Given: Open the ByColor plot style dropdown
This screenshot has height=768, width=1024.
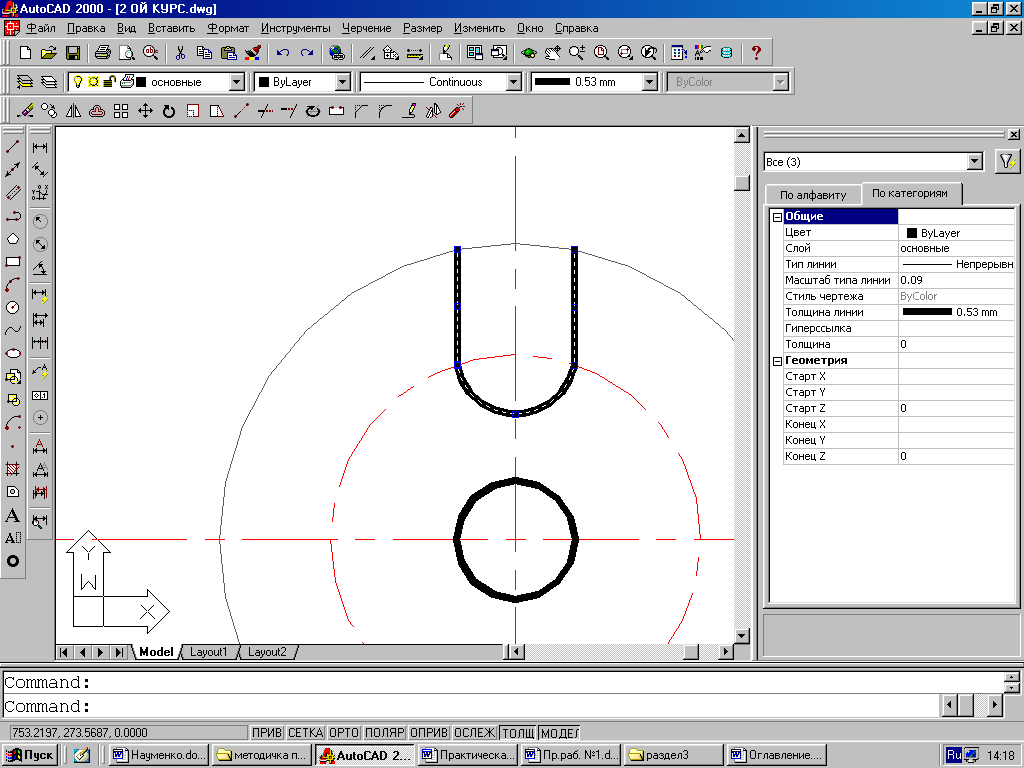Looking at the screenshot, I should click(x=780, y=82).
